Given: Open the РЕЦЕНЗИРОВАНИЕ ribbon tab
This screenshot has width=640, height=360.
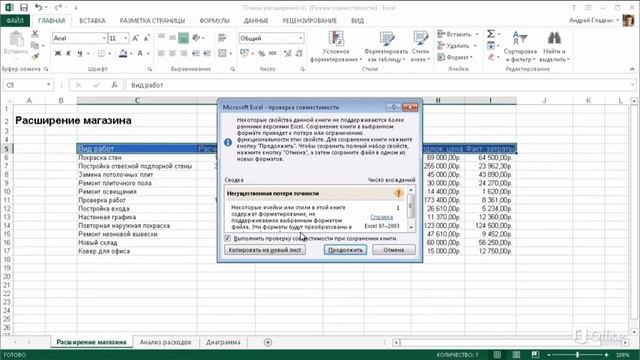Looking at the screenshot, I should pyautogui.click(x=309, y=20).
